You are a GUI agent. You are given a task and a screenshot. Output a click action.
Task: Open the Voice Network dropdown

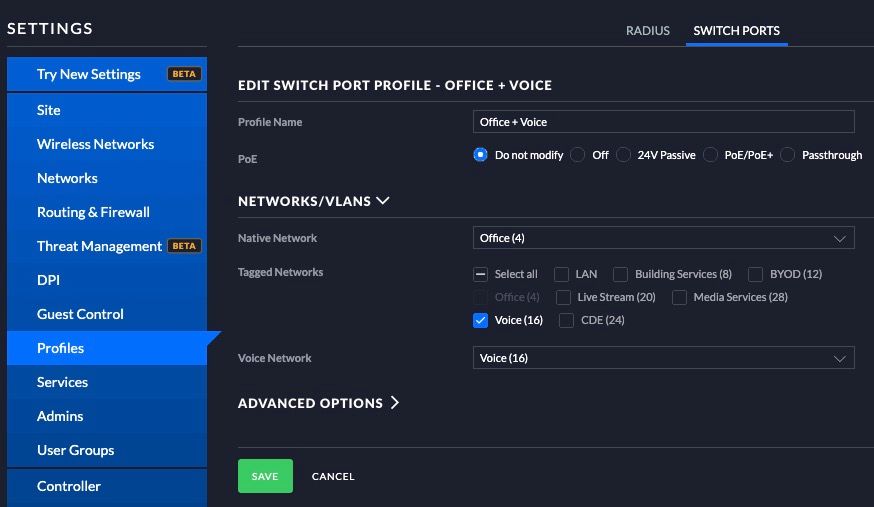click(663, 358)
